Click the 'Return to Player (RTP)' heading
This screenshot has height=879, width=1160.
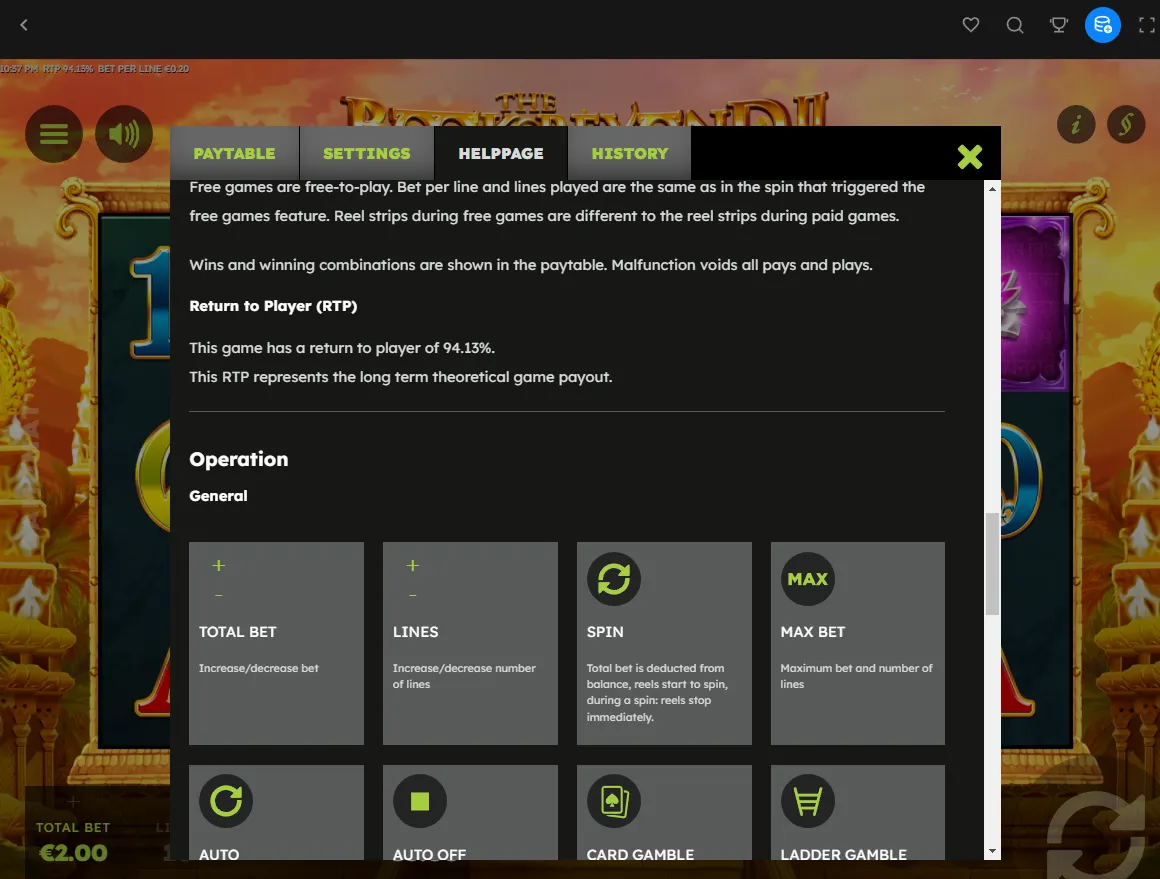click(273, 306)
